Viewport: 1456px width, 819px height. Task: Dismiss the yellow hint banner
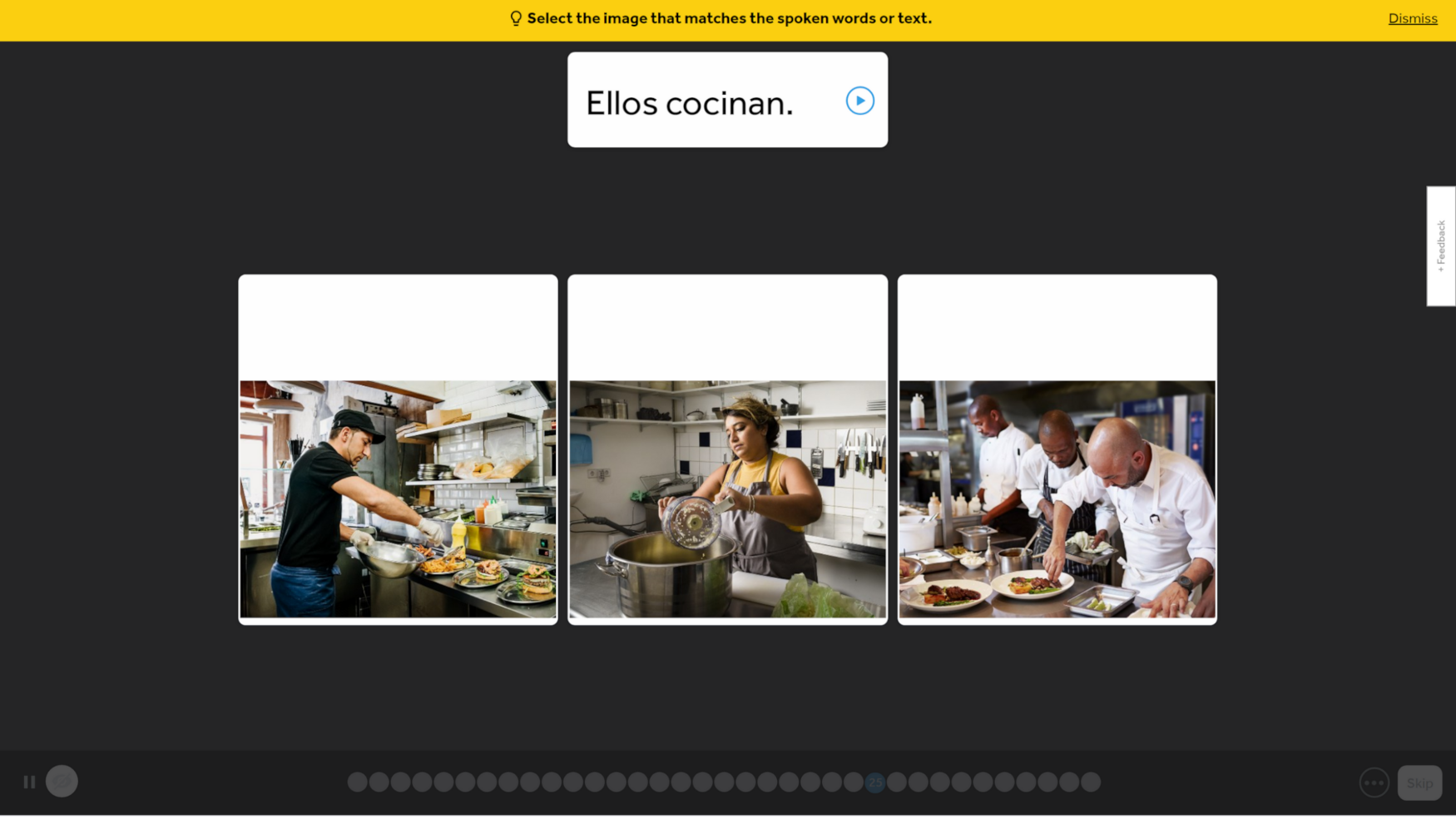point(1412,18)
